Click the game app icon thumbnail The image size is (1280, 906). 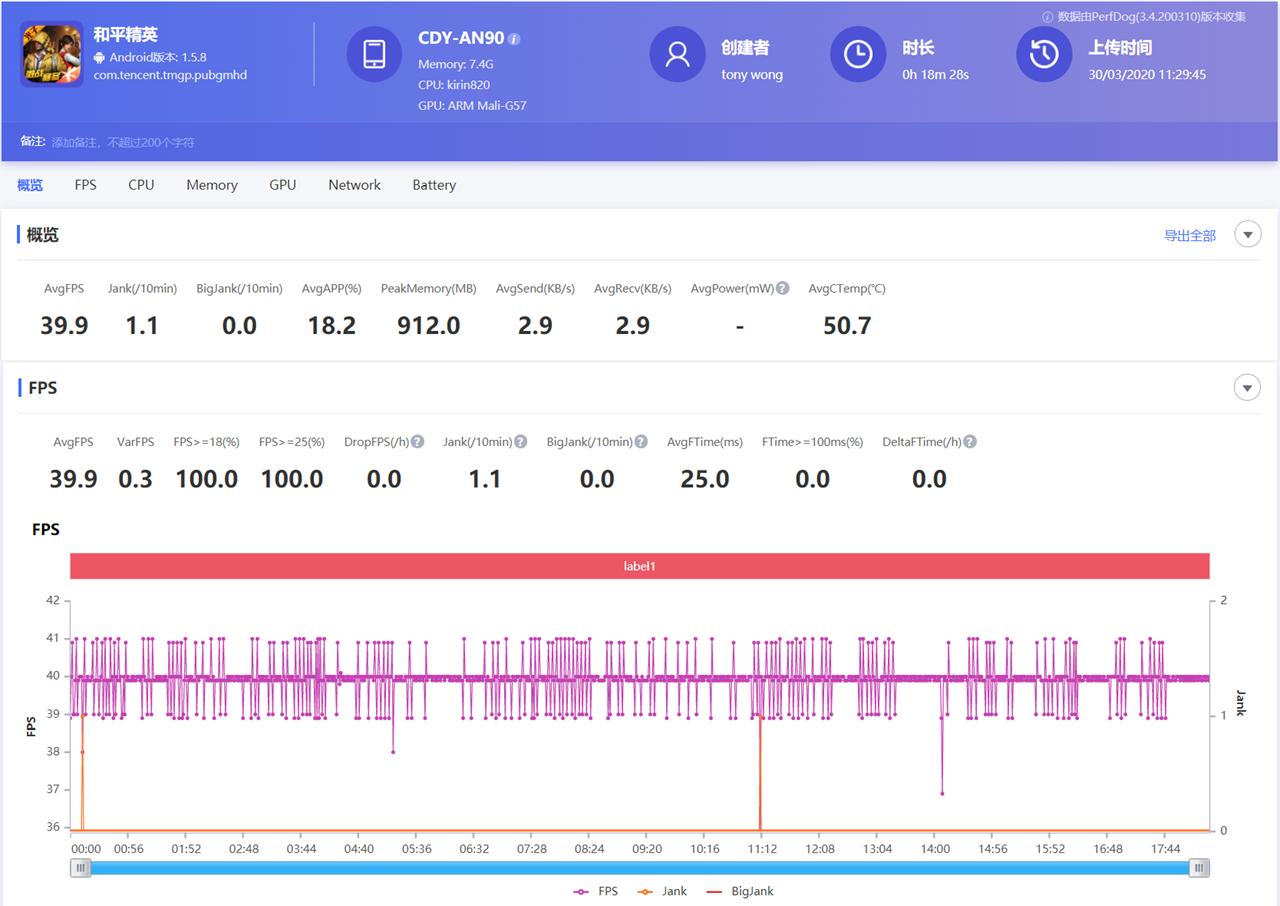point(52,54)
